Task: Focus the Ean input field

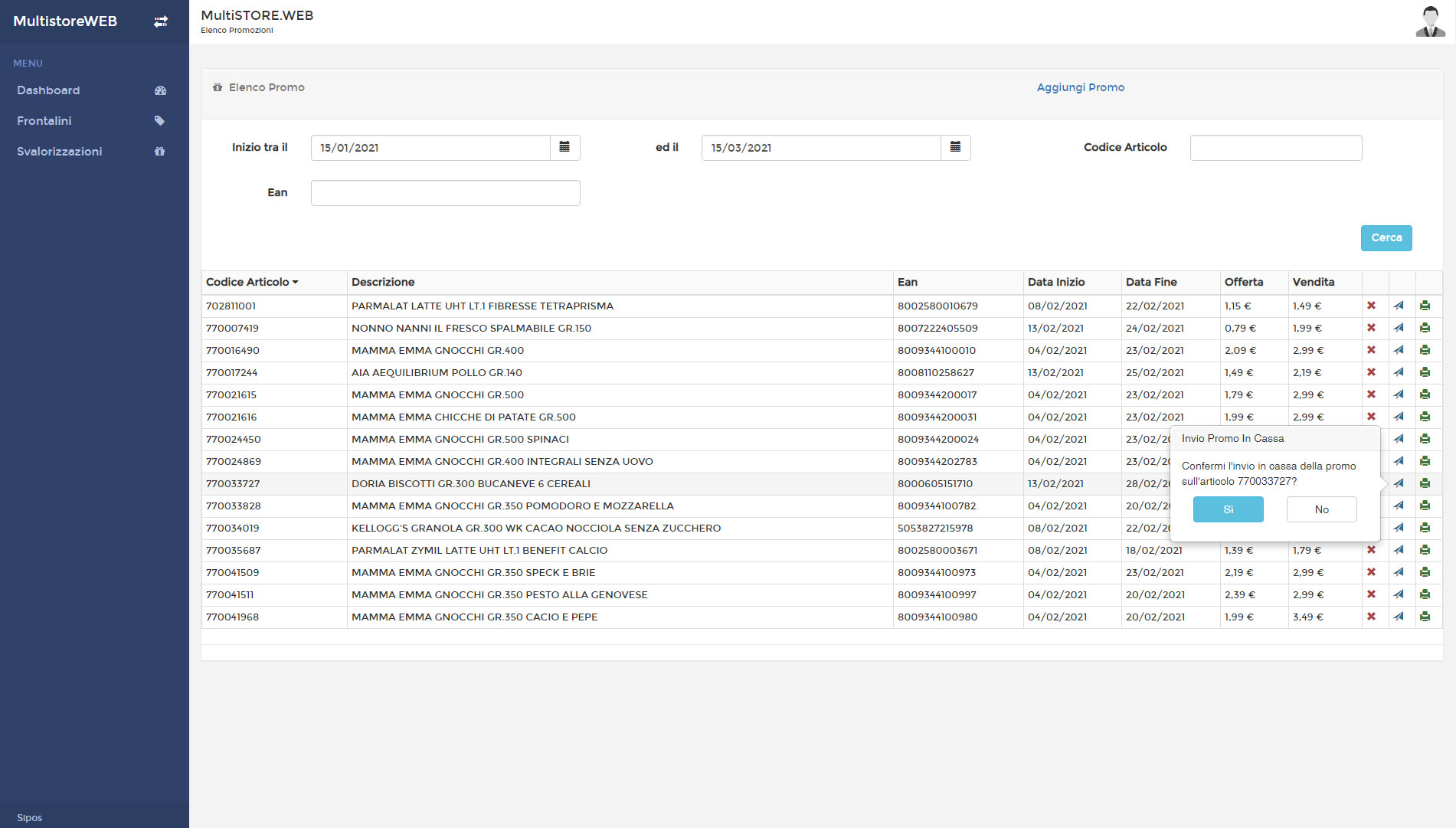Action: [x=445, y=193]
